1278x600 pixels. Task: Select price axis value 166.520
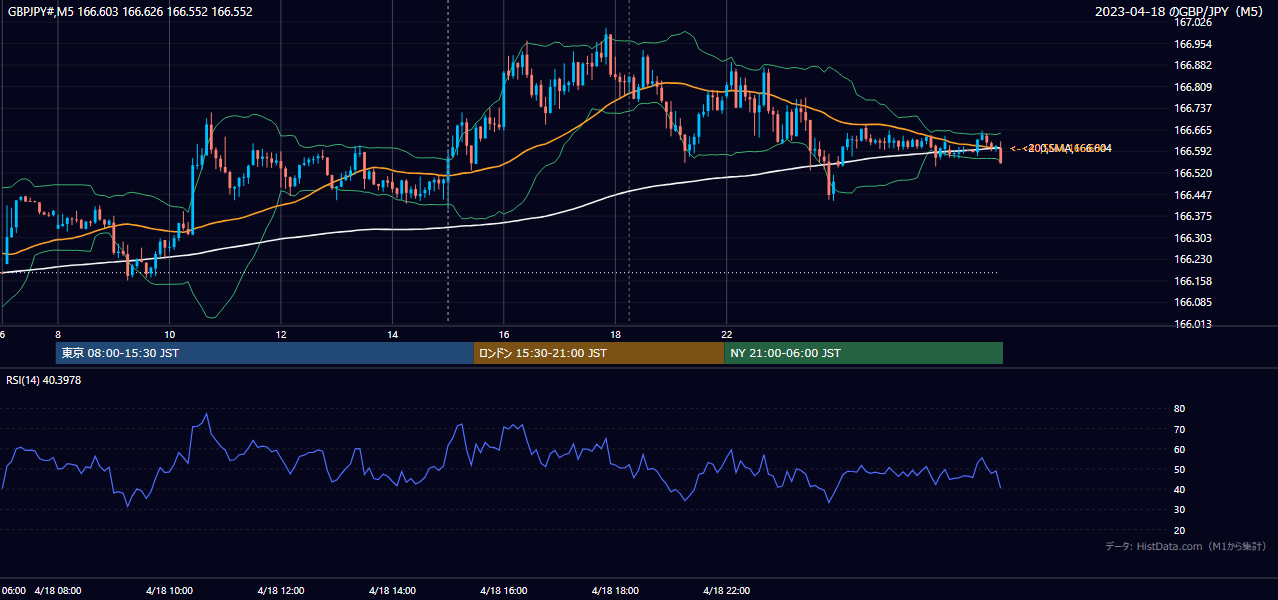pyautogui.click(x=1193, y=173)
